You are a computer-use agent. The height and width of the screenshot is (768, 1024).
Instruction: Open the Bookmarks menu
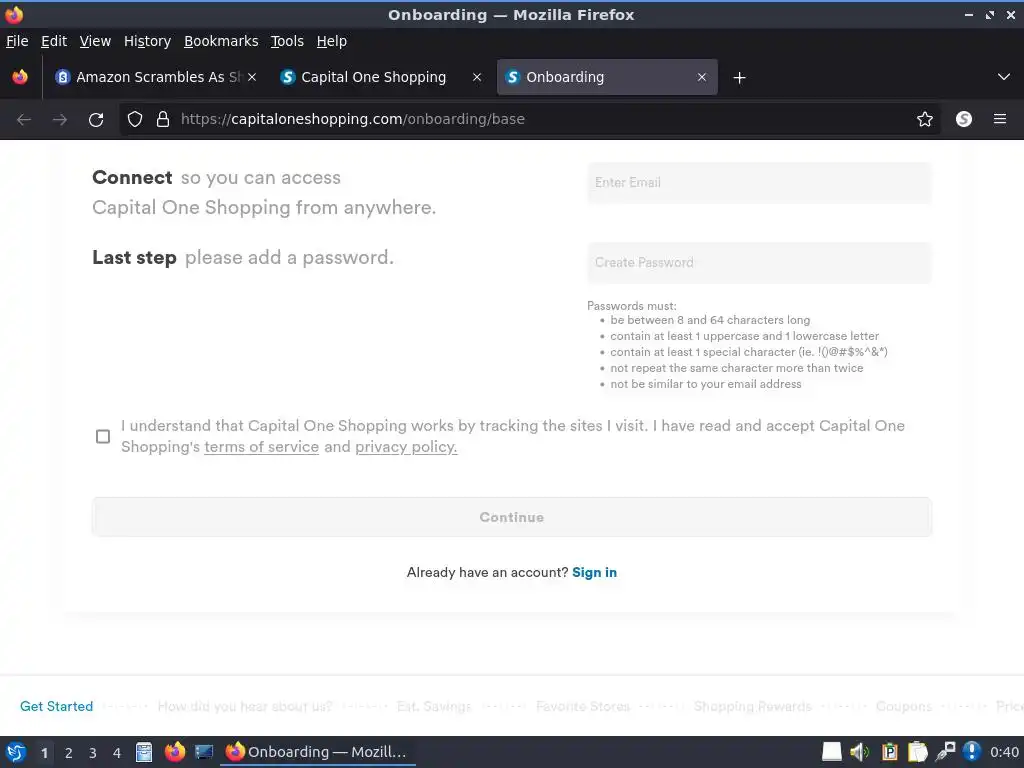(x=221, y=41)
